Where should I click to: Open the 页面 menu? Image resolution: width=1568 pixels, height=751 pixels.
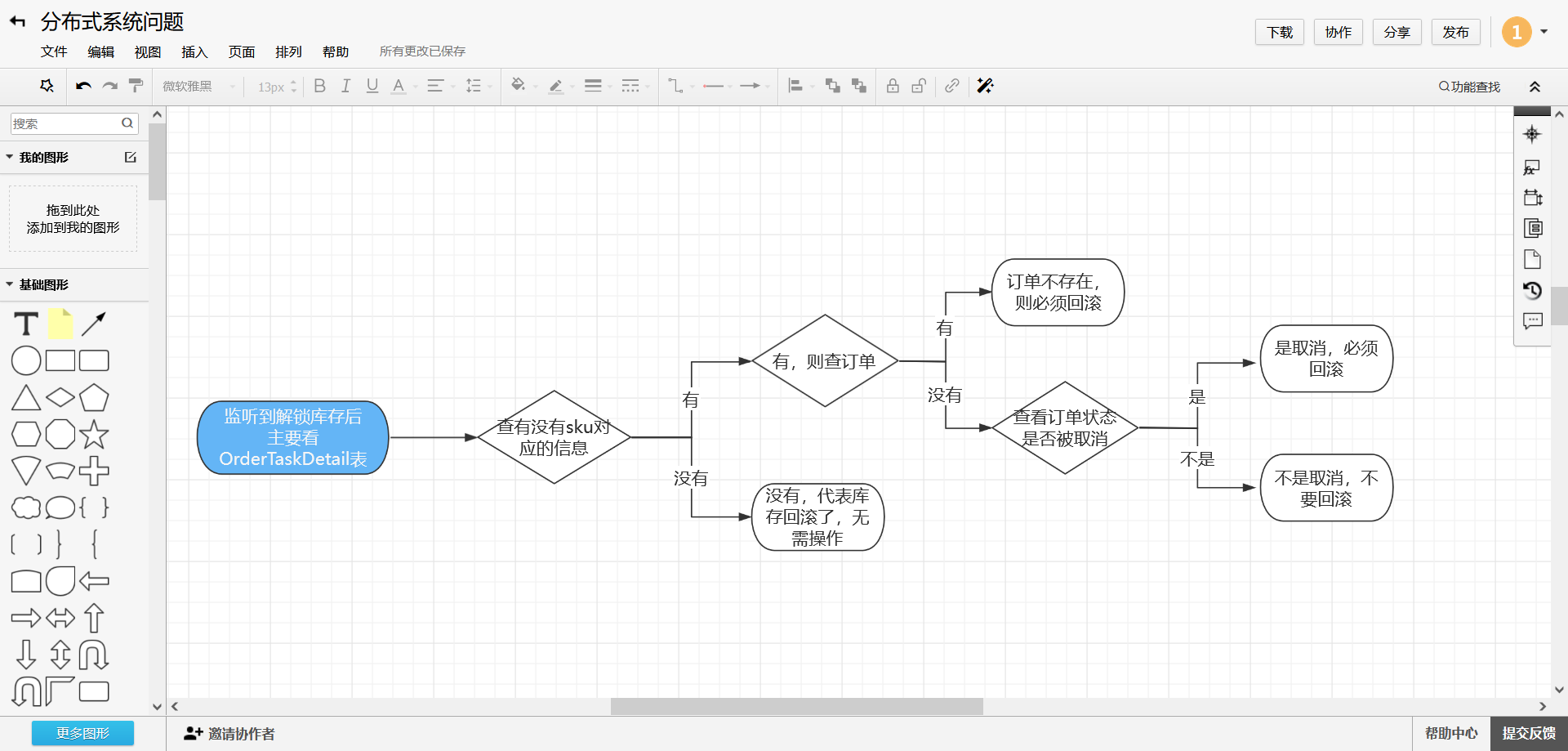(242, 51)
